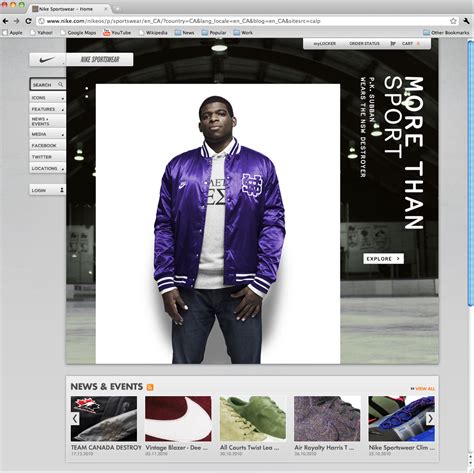Click the "Vintage Blazer - Dee" news title
Image resolution: width=474 pixels, height=473 pixels.
point(177,448)
